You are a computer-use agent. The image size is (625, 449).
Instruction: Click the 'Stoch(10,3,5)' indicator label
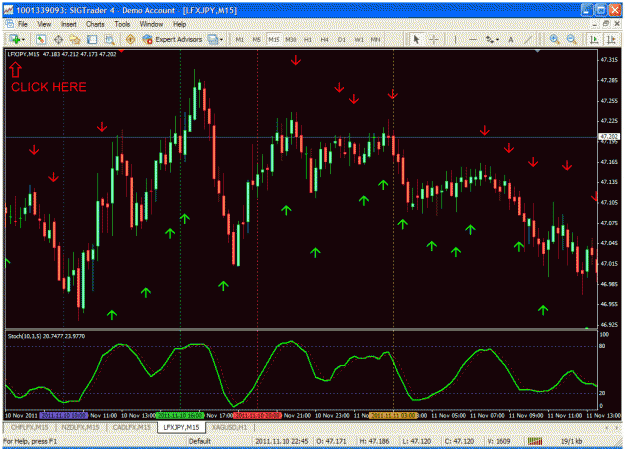[x=24, y=336]
